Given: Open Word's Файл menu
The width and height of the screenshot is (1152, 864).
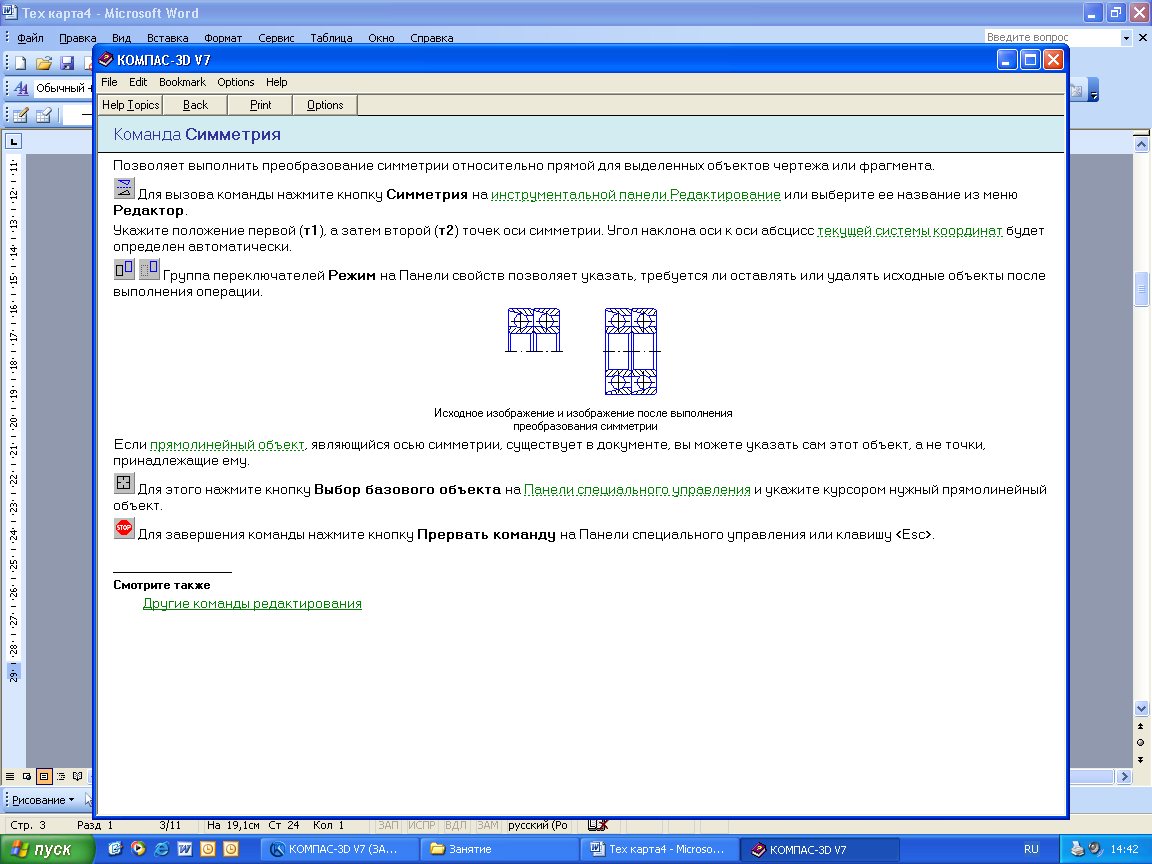Looking at the screenshot, I should pos(30,38).
